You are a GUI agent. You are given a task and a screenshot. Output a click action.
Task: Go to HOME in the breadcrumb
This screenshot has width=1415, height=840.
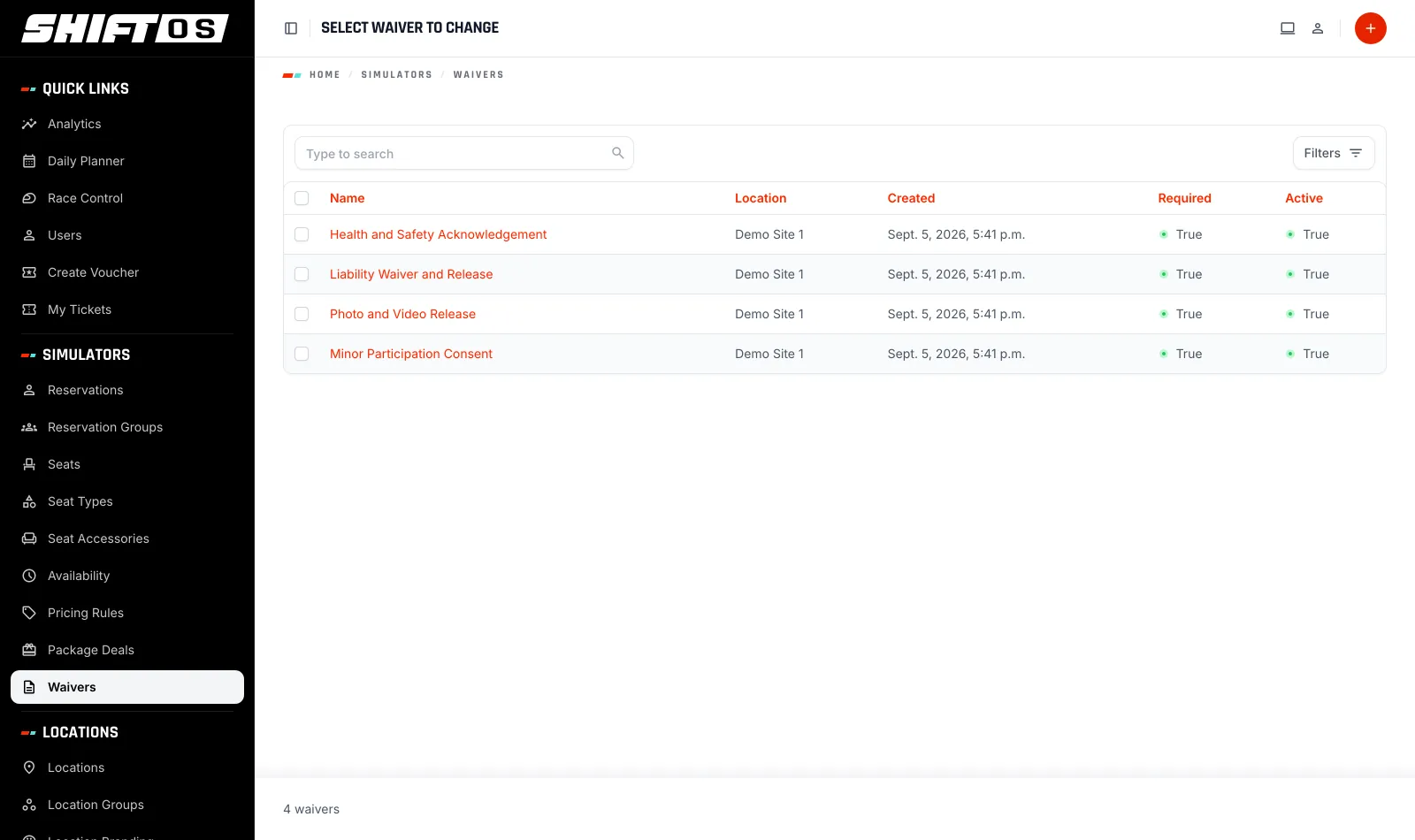coord(325,75)
